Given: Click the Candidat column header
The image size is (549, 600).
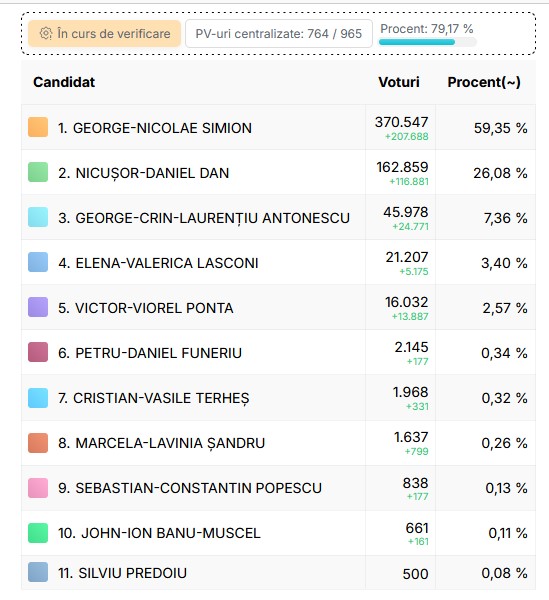Looking at the screenshot, I should (x=64, y=82).
